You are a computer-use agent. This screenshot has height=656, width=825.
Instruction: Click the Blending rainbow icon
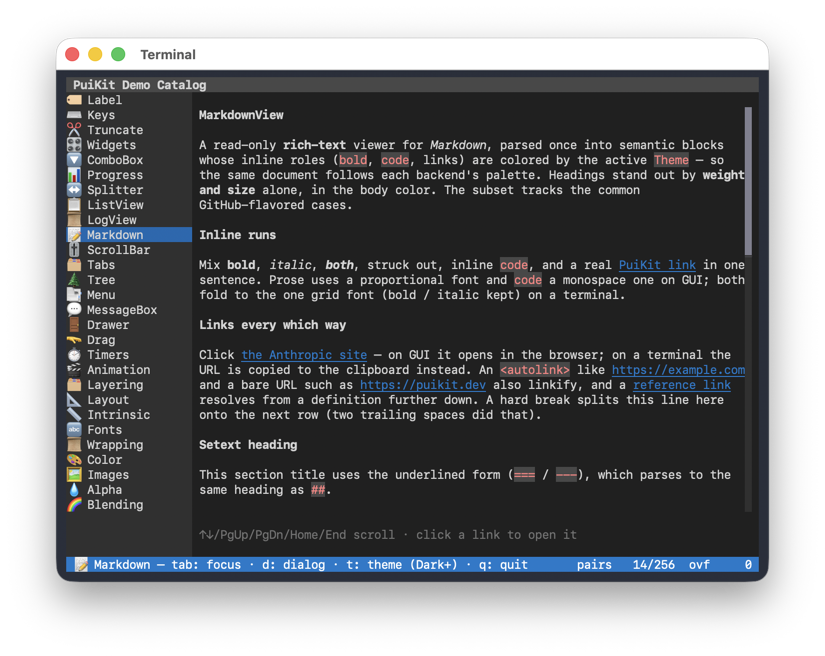(x=74, y=504)
